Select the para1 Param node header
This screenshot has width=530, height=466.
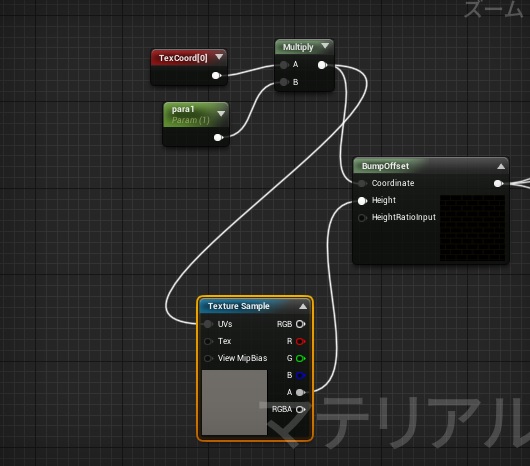[x=196, y=115]
